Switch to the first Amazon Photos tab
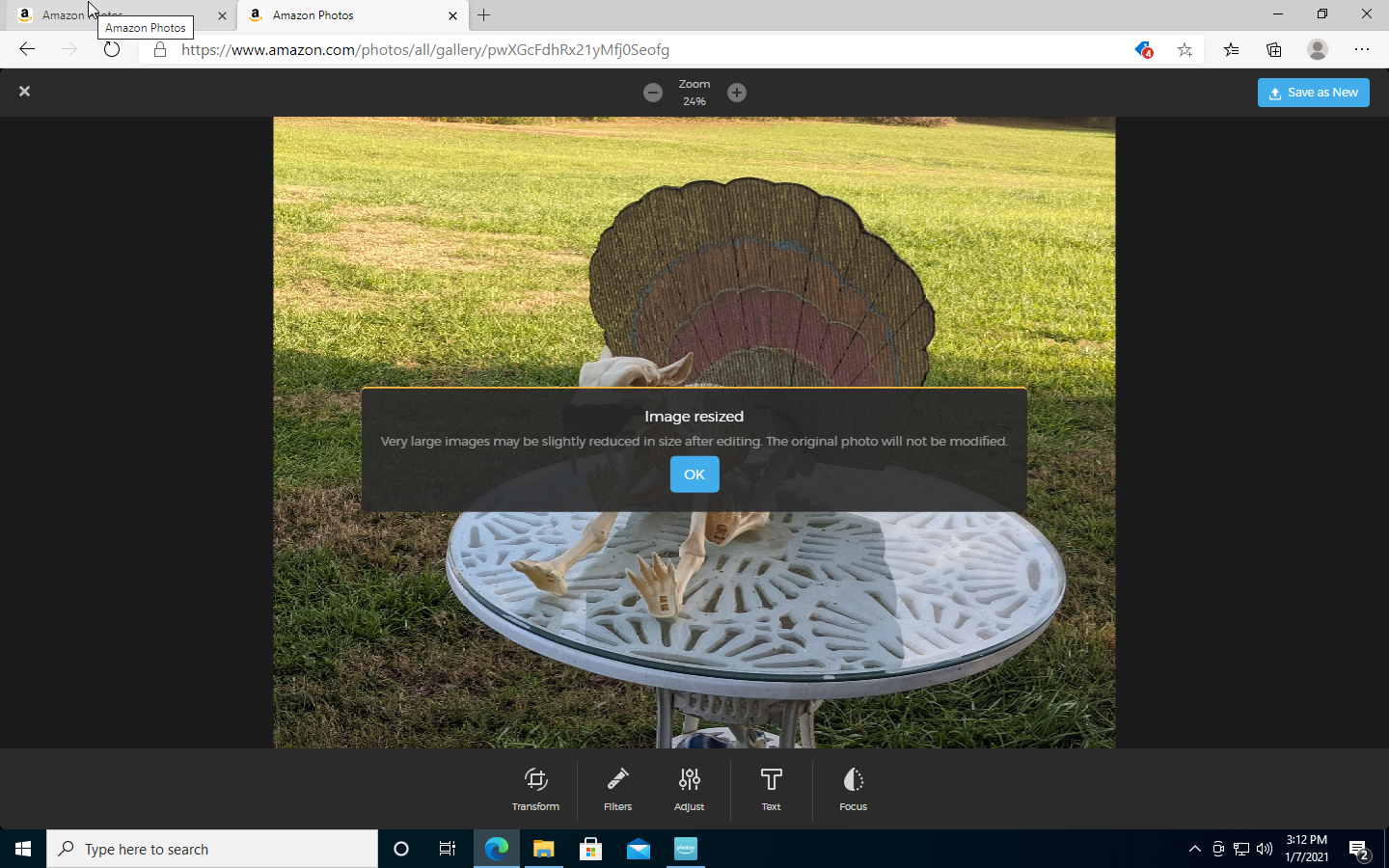1389x868 pixels. click(x=116, y=15)
